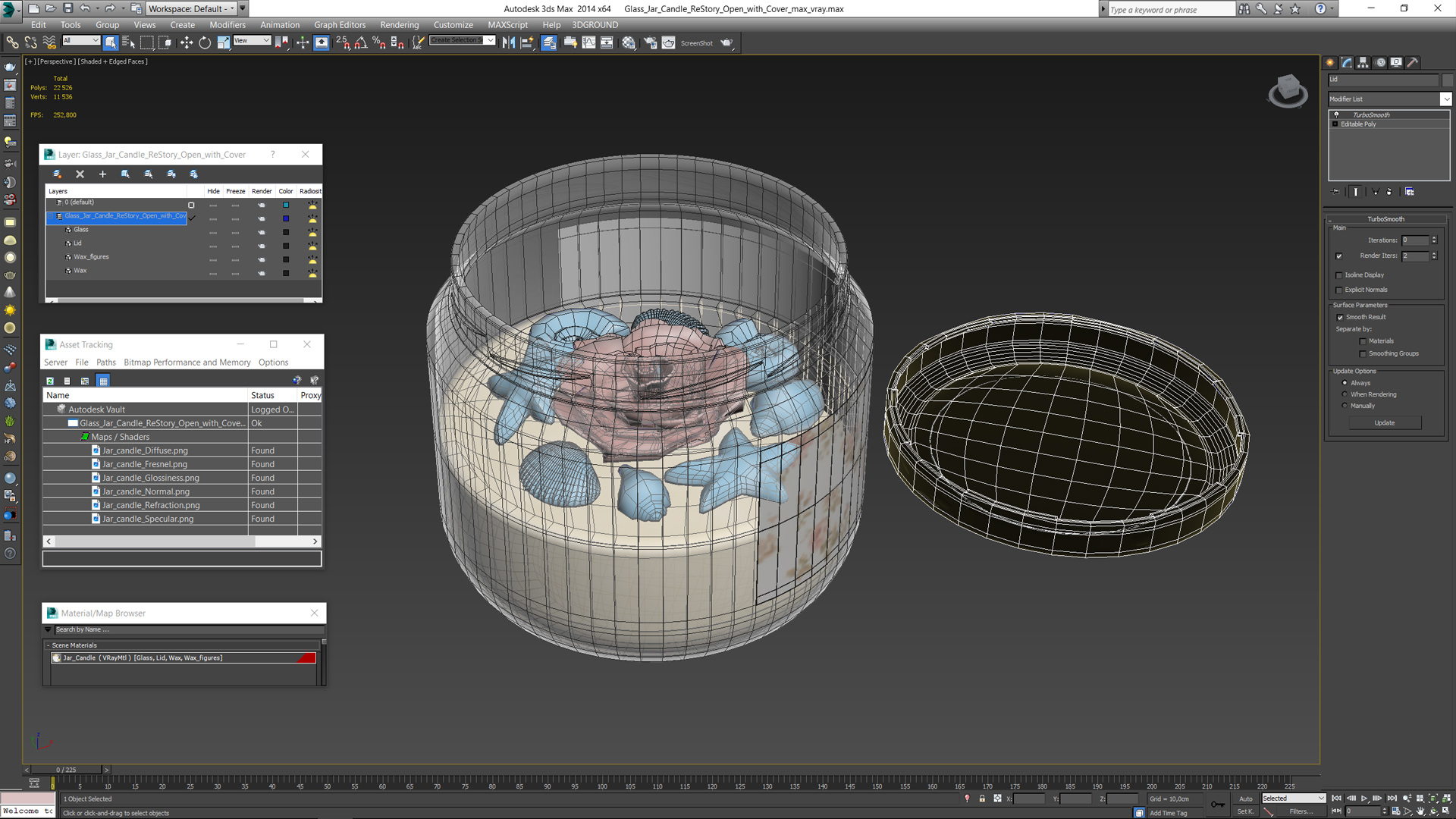
Task: Open Render Setup from toolbar
Action: click(650, 42)
